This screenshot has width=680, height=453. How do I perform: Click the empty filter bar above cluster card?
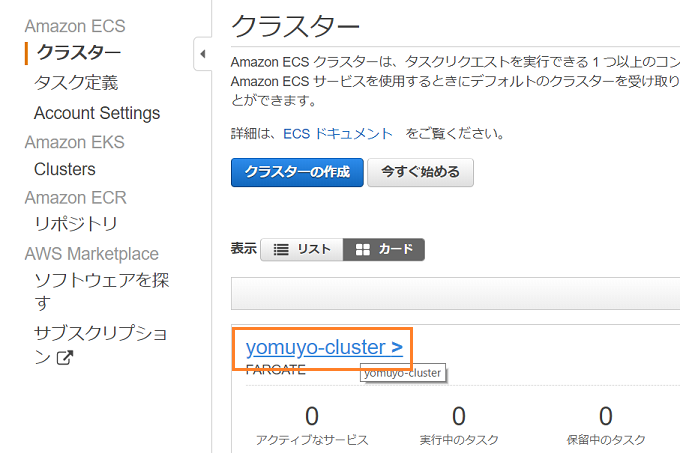pos(455,293)
